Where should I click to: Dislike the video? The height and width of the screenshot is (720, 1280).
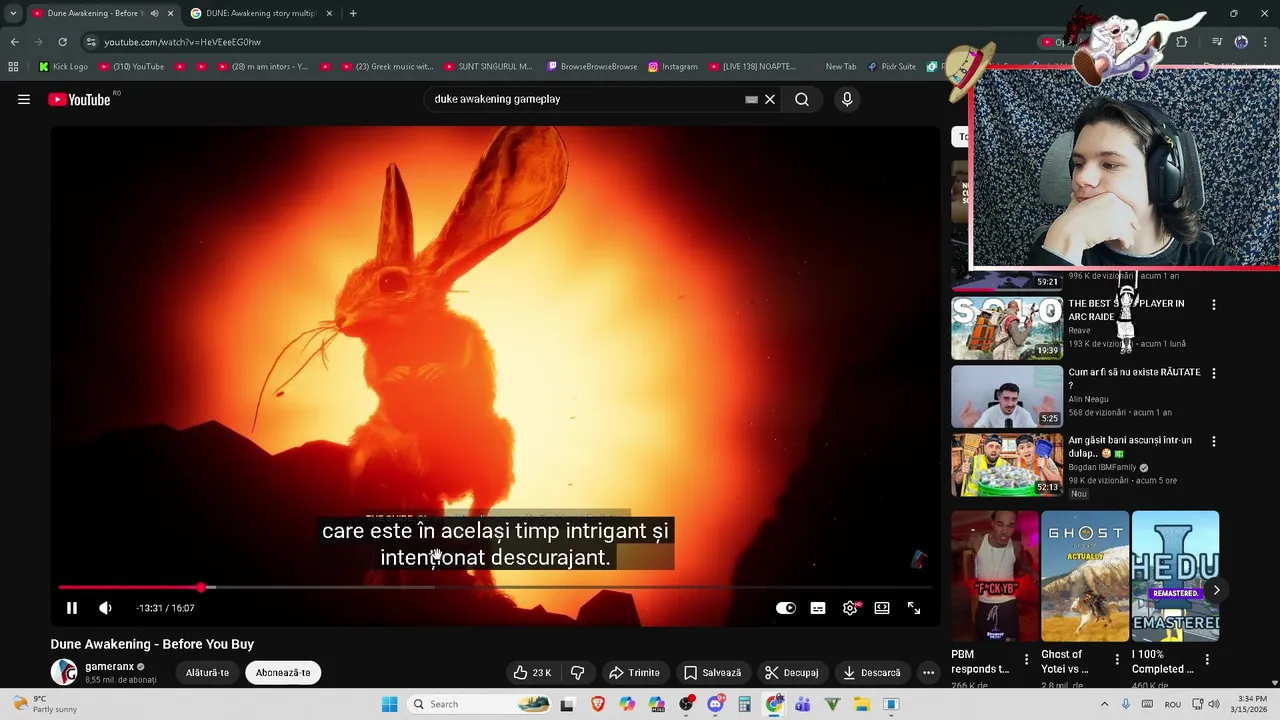click(x=577, y=673)
